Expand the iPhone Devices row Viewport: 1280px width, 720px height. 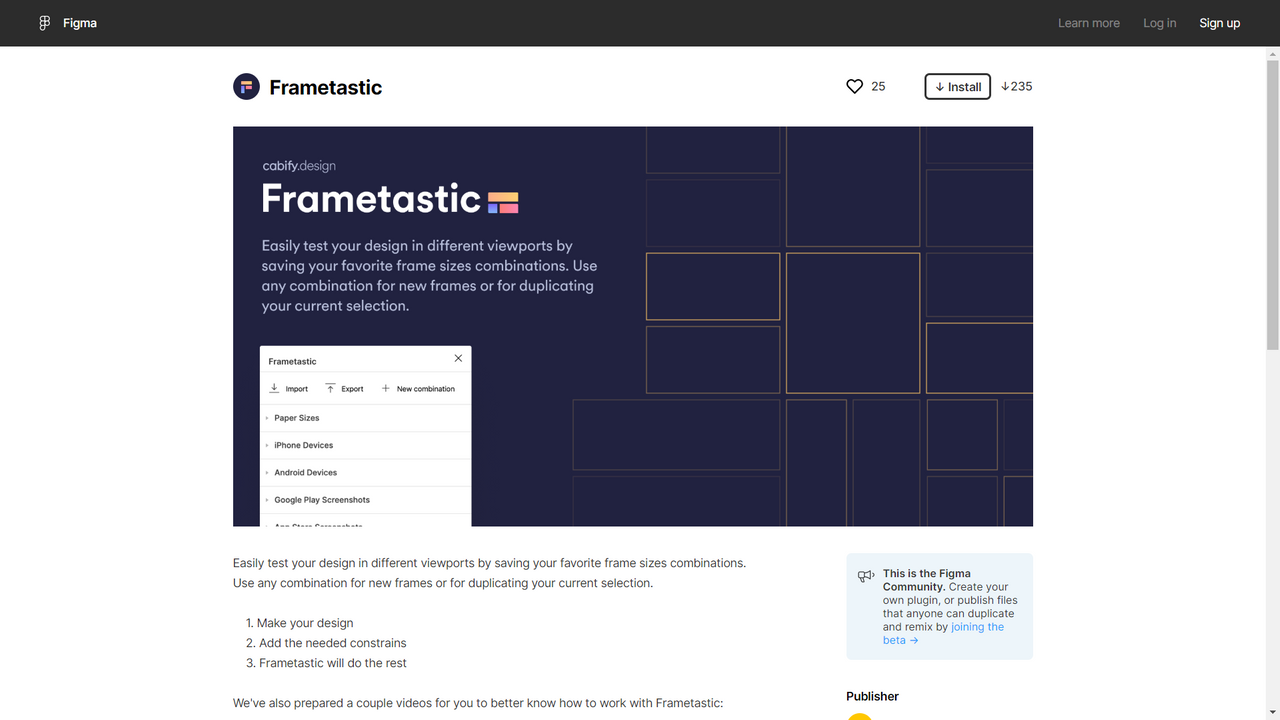pos(365,445)
